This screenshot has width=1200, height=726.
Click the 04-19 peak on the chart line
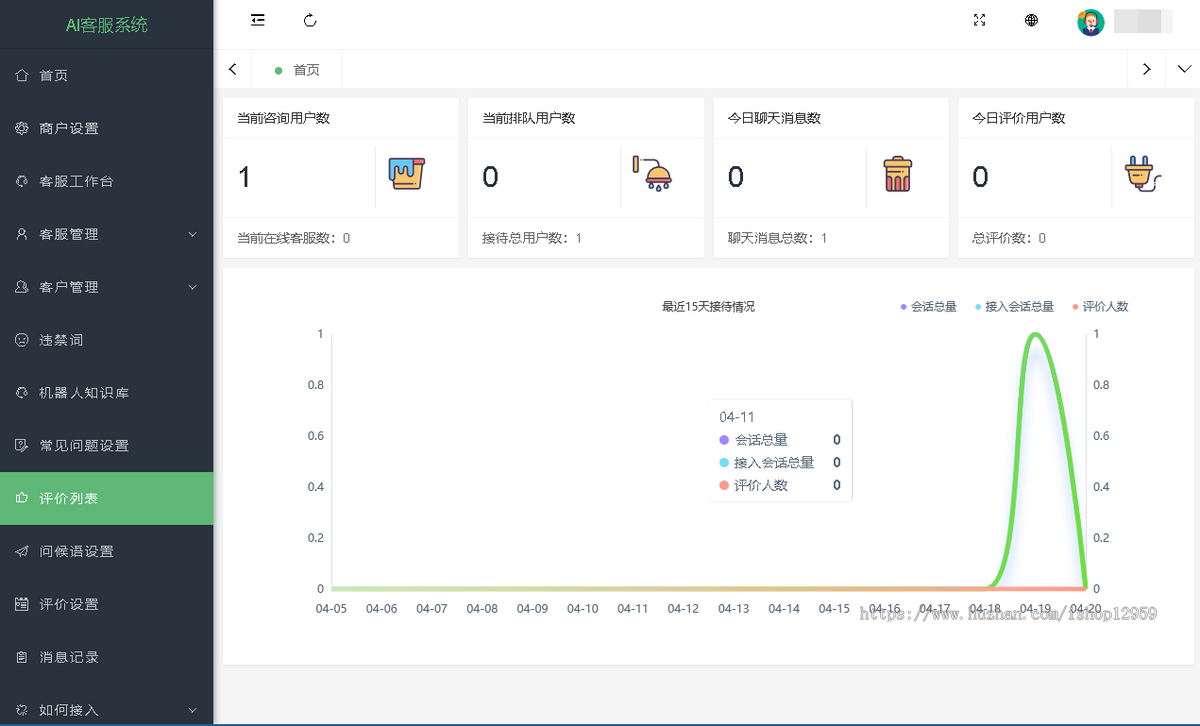coord(1036,335)
